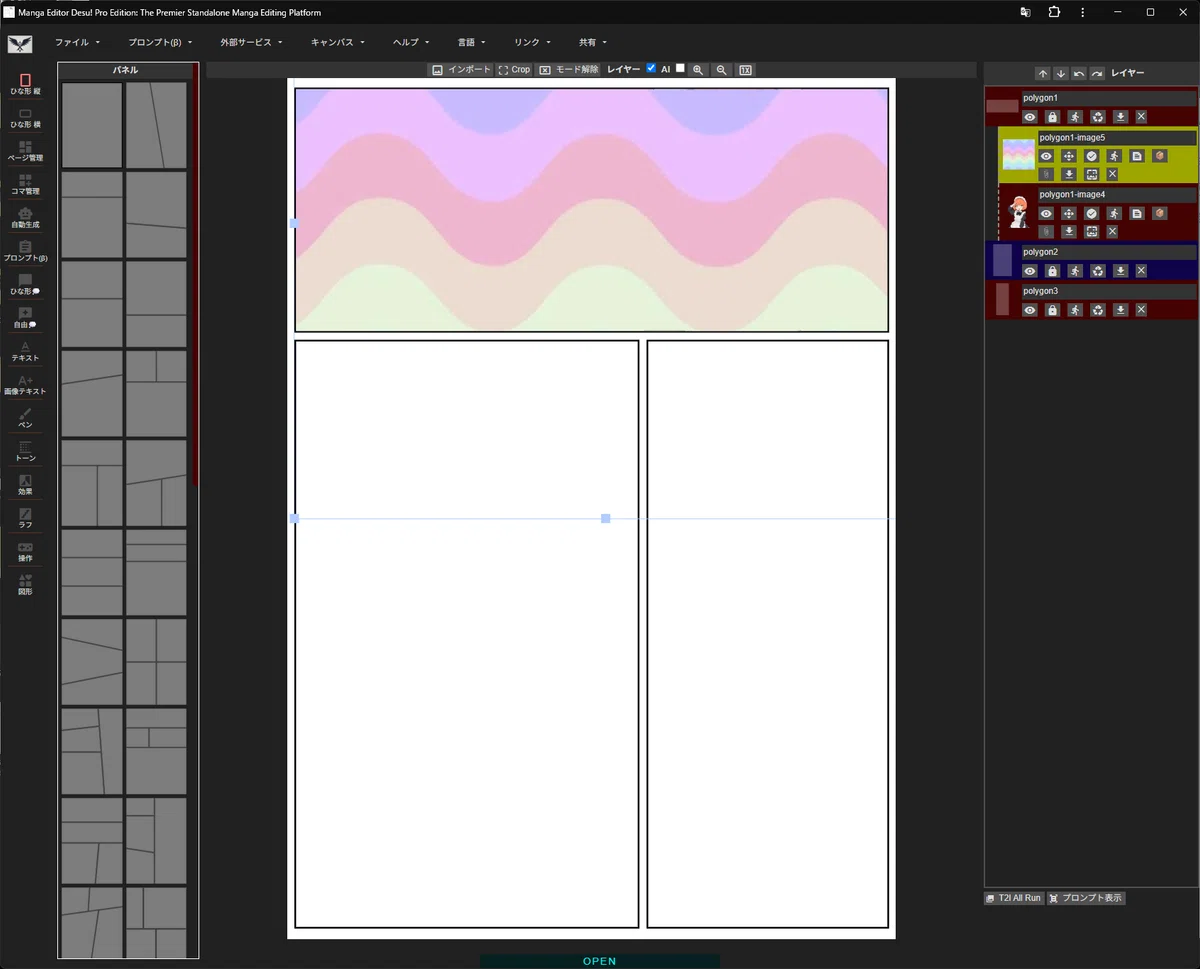This screenshot has height=969, width=1200.
Task: Click the redo arrow in layer panel
Action: (x=1097, y=73)
